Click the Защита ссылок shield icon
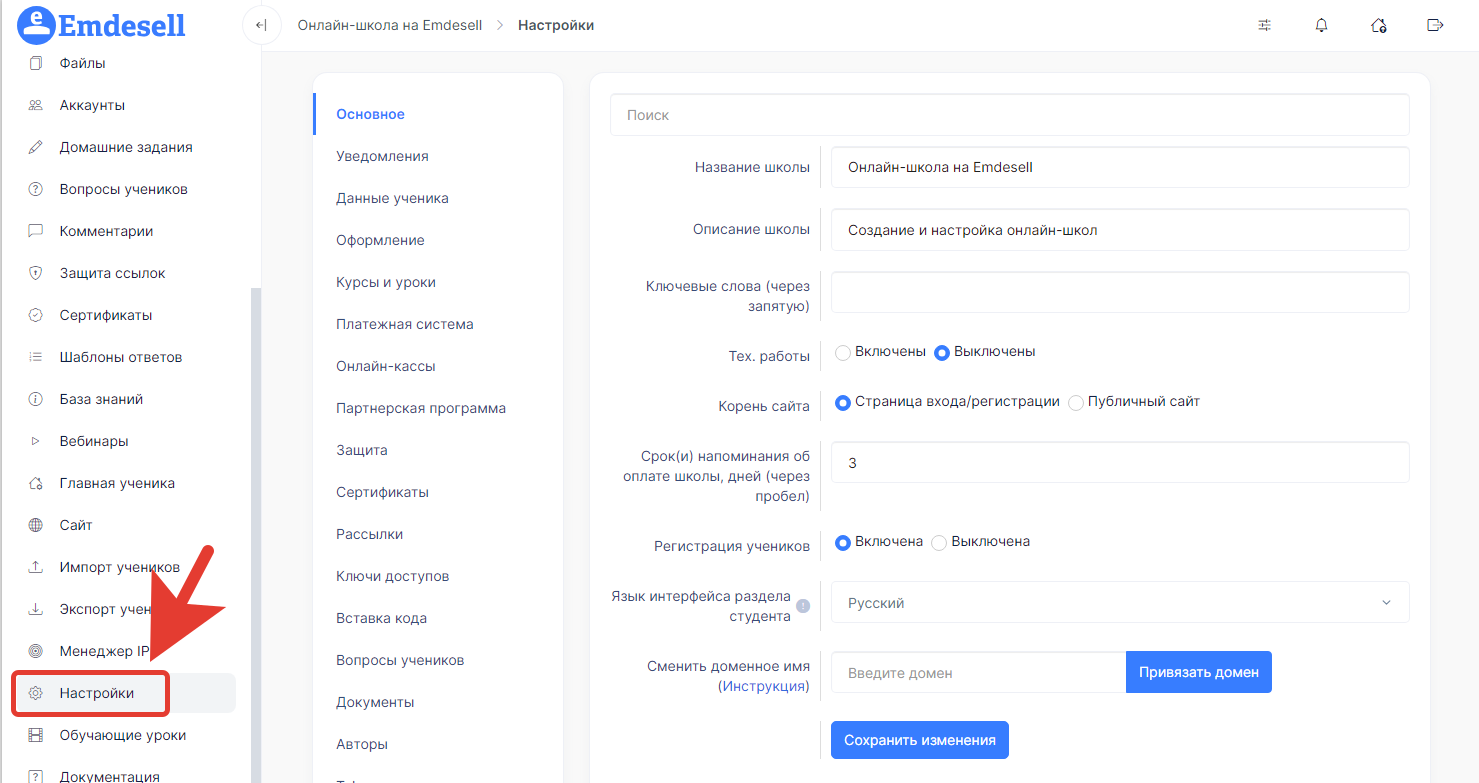1479x783 pixels. (x=36, y=273)
